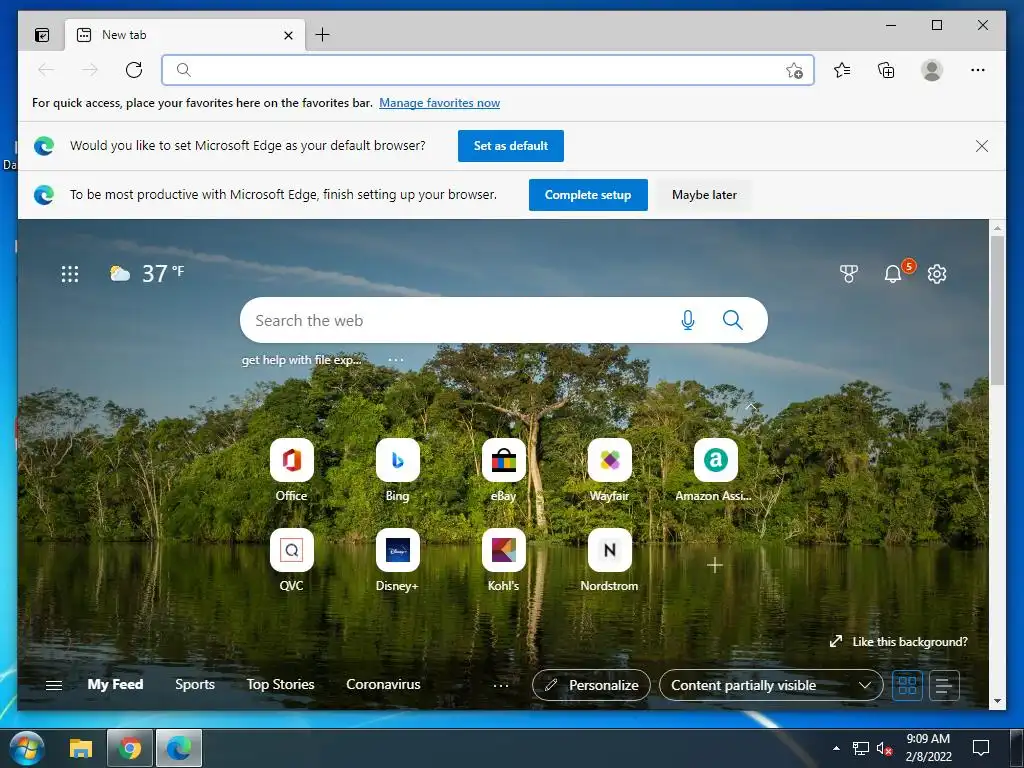Collapse quick links with chevron
This screenshot has height=768, width=1024.
(x=751, y=407)
